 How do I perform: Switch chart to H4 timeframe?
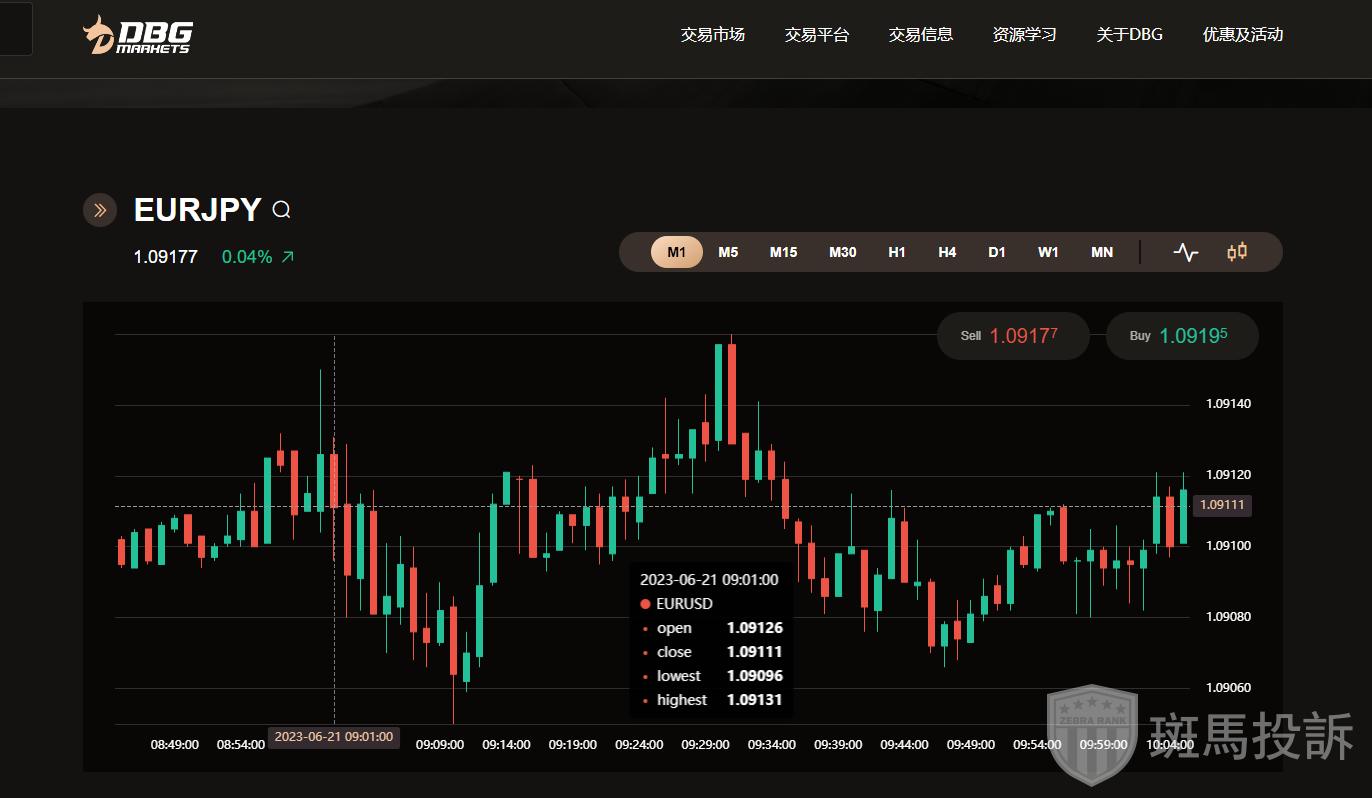(947, 252)
